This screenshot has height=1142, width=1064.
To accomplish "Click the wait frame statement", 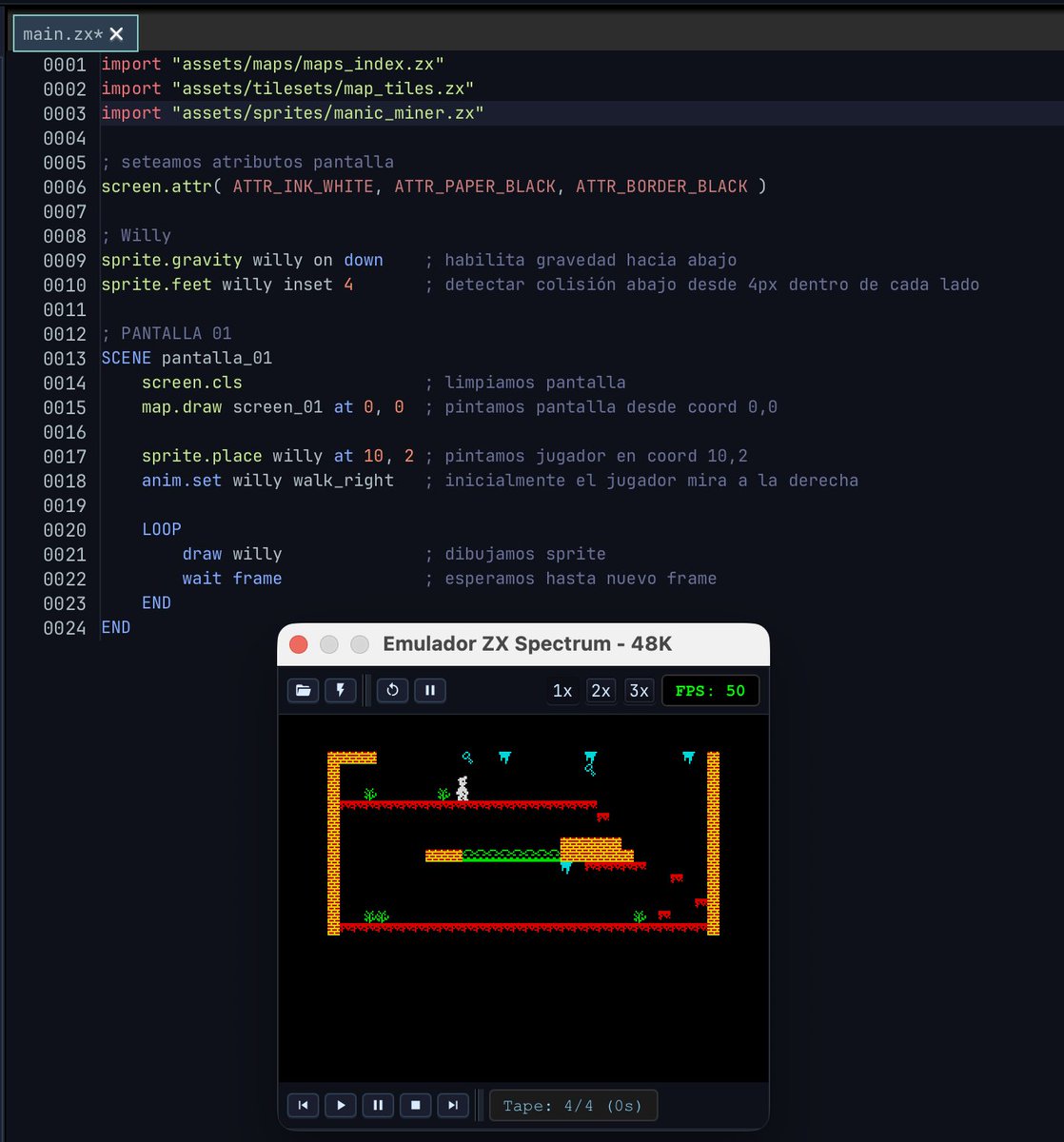I will 232,579.
